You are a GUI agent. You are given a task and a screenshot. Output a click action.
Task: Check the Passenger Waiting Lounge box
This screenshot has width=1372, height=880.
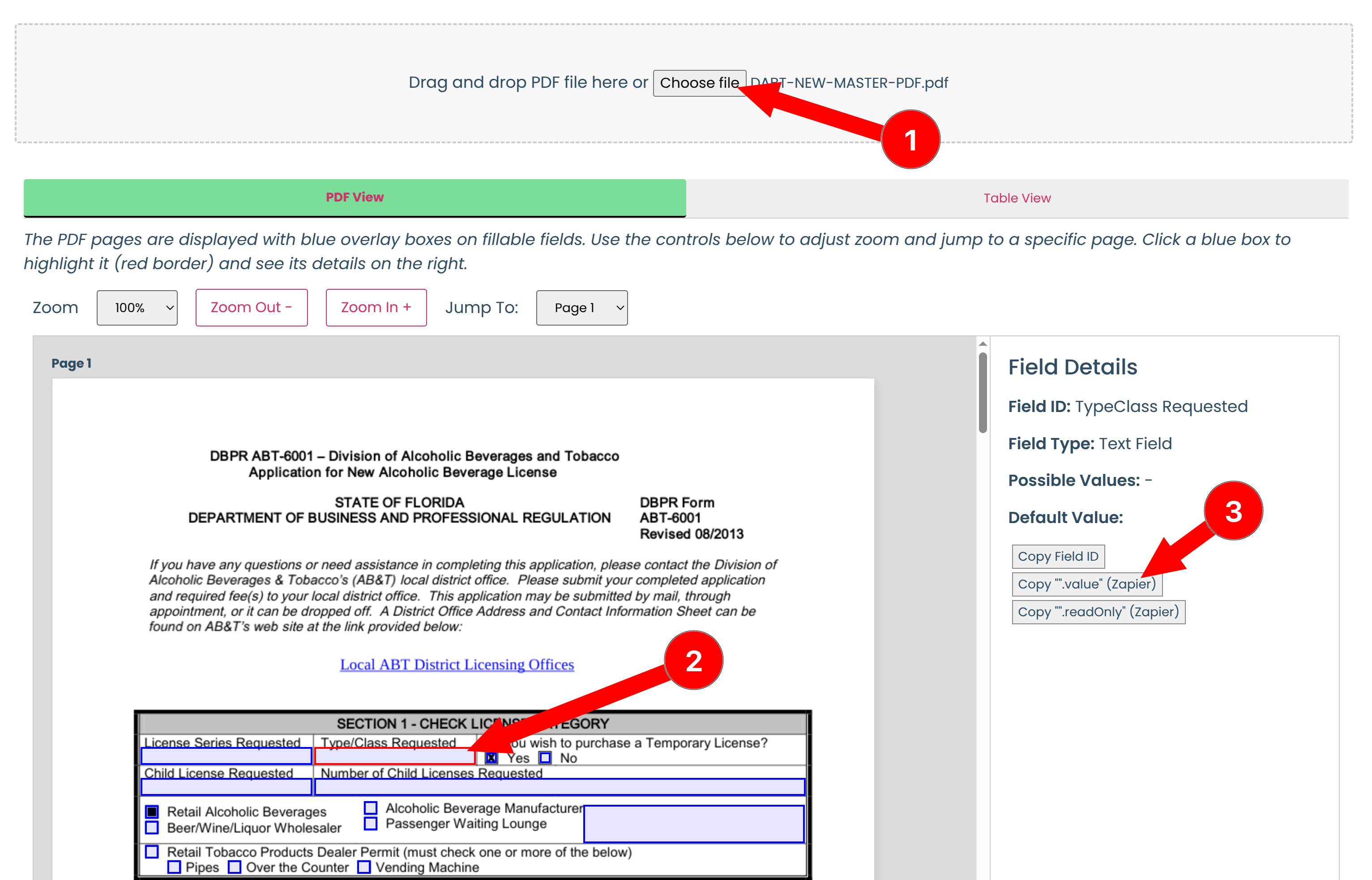pos(371,824)
